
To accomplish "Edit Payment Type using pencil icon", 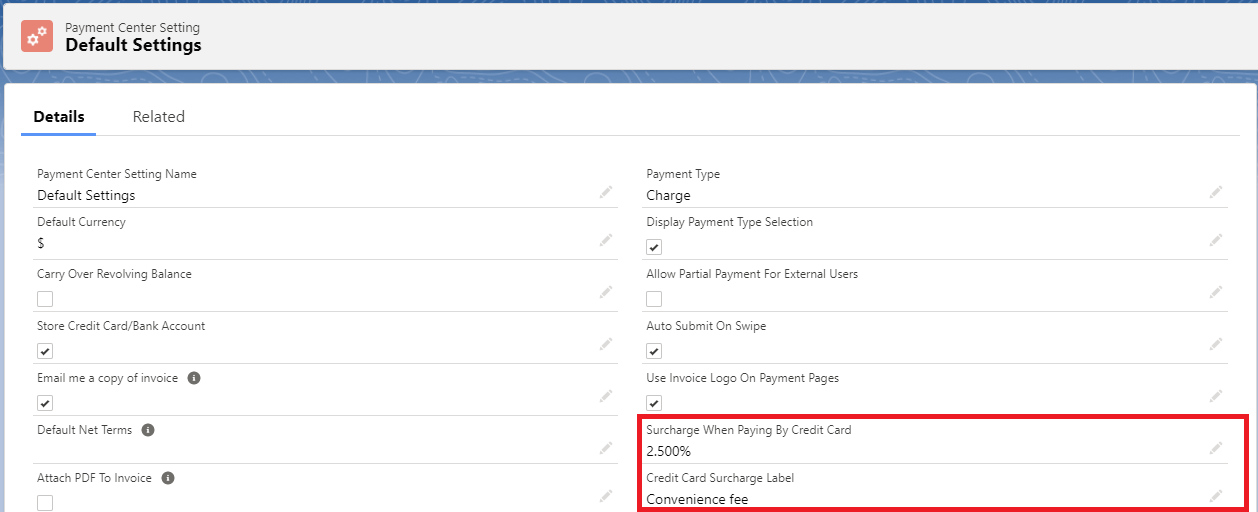I will coord(1215,192).
